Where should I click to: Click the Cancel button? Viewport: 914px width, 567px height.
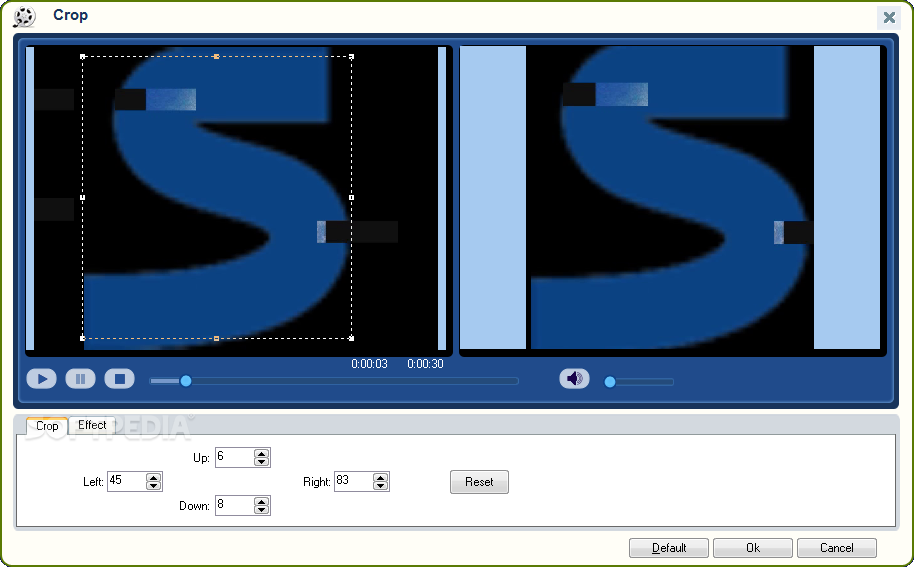(836, 548)
